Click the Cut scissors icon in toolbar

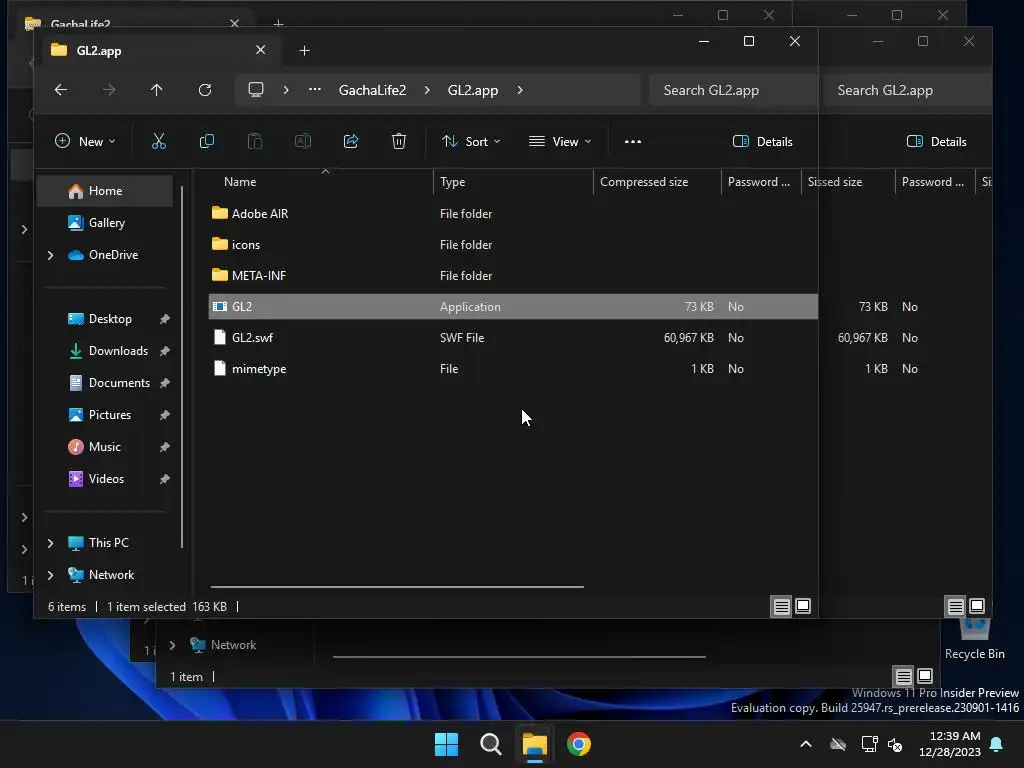159,141
